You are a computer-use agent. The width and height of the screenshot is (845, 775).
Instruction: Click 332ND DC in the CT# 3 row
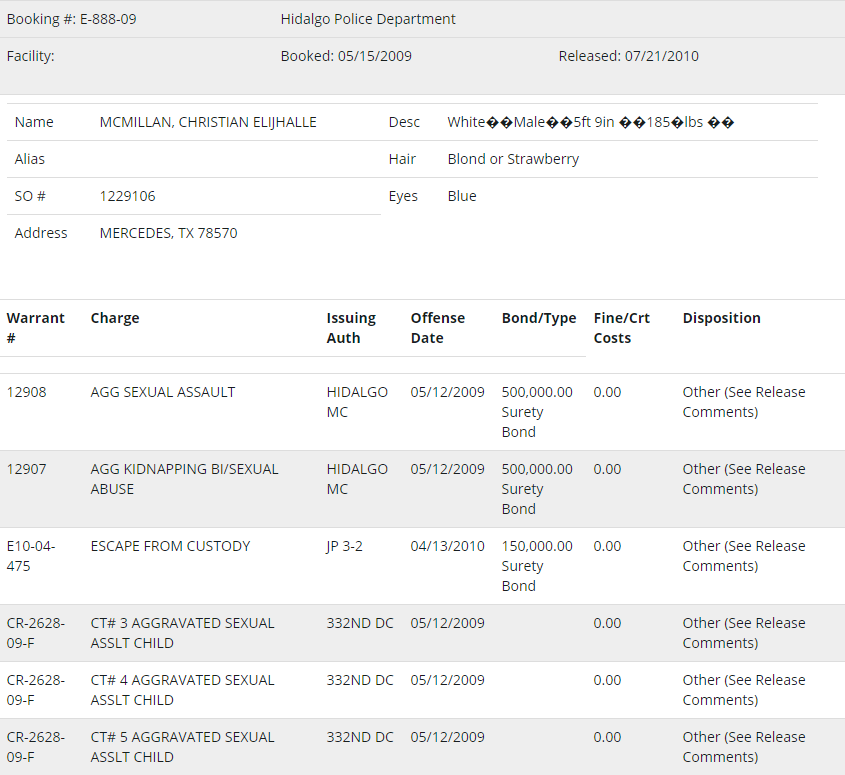359,624
